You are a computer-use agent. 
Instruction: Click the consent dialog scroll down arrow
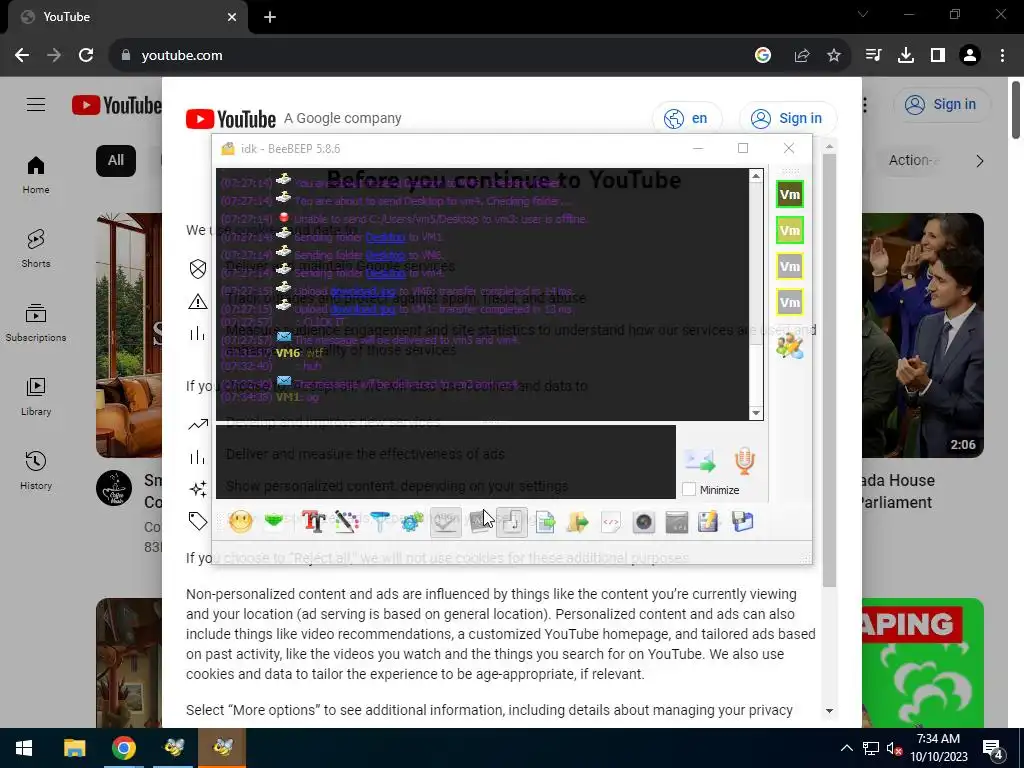[x=829, y=711]
